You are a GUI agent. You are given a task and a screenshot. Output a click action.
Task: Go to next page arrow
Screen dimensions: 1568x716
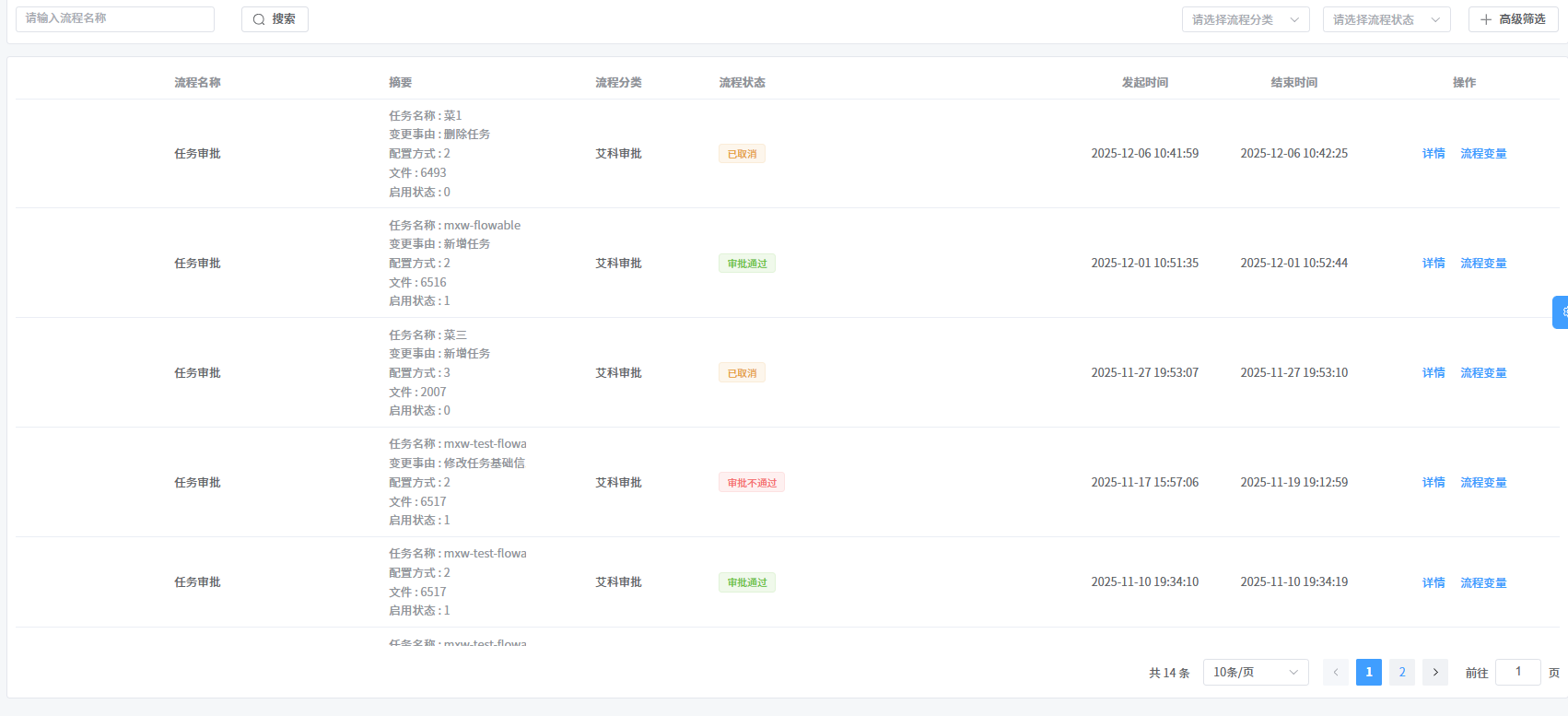point(1434,673)
